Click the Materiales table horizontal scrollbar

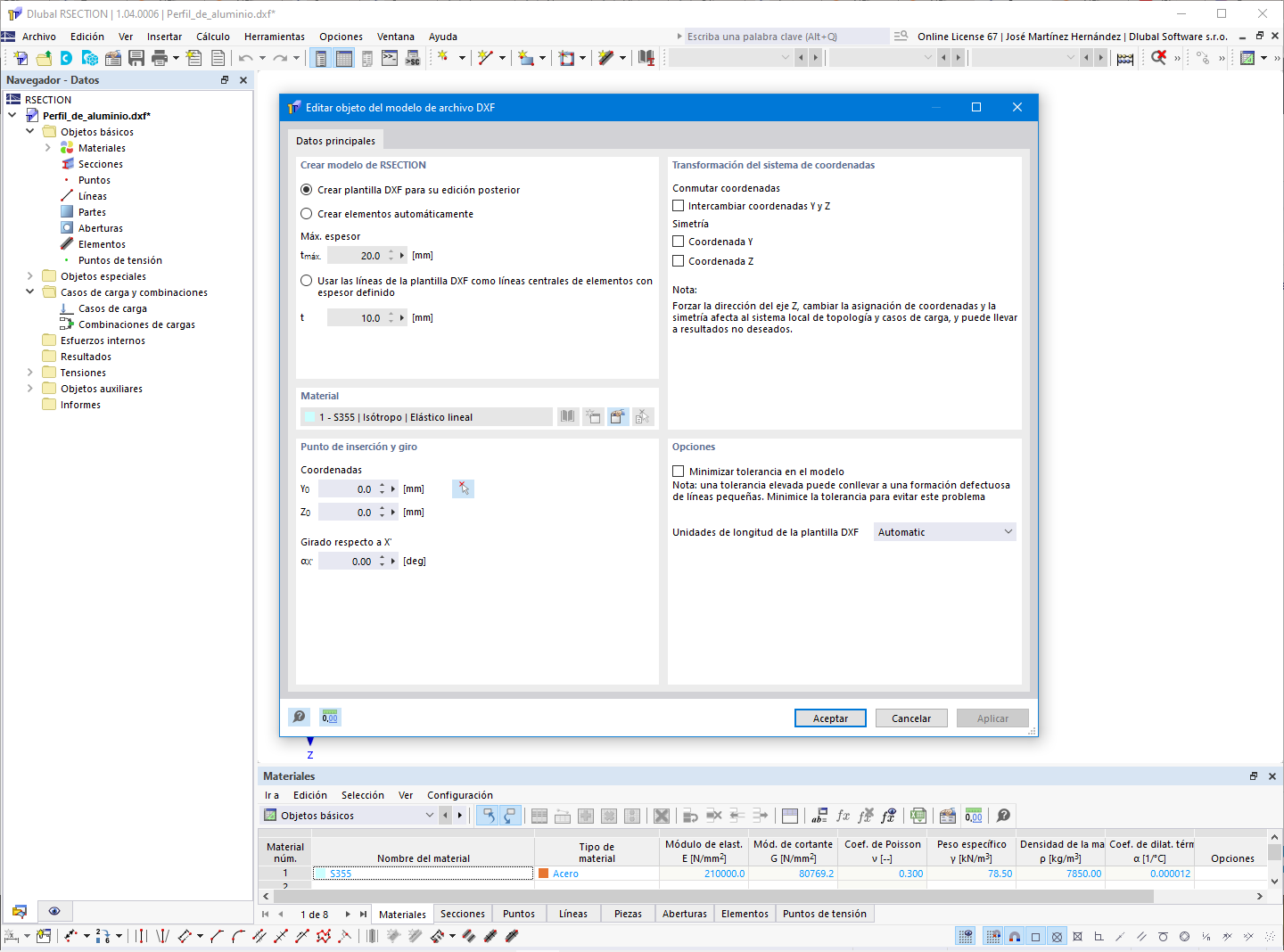click(x=713, y=896)
